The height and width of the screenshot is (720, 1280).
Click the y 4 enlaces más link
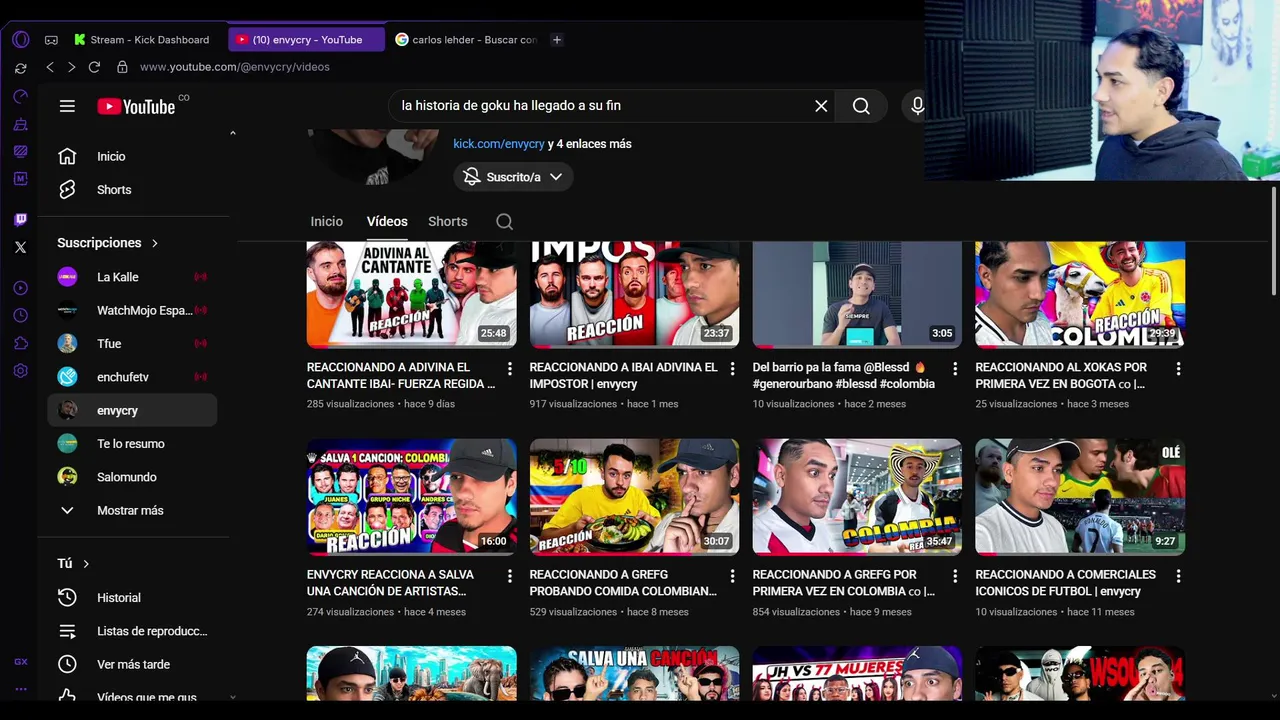590,144
